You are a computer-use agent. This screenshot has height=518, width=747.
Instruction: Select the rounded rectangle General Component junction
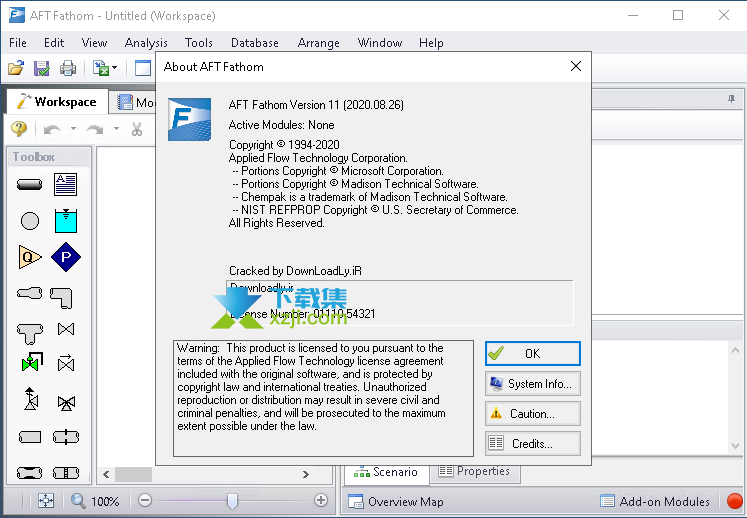(x=30, y=437)
